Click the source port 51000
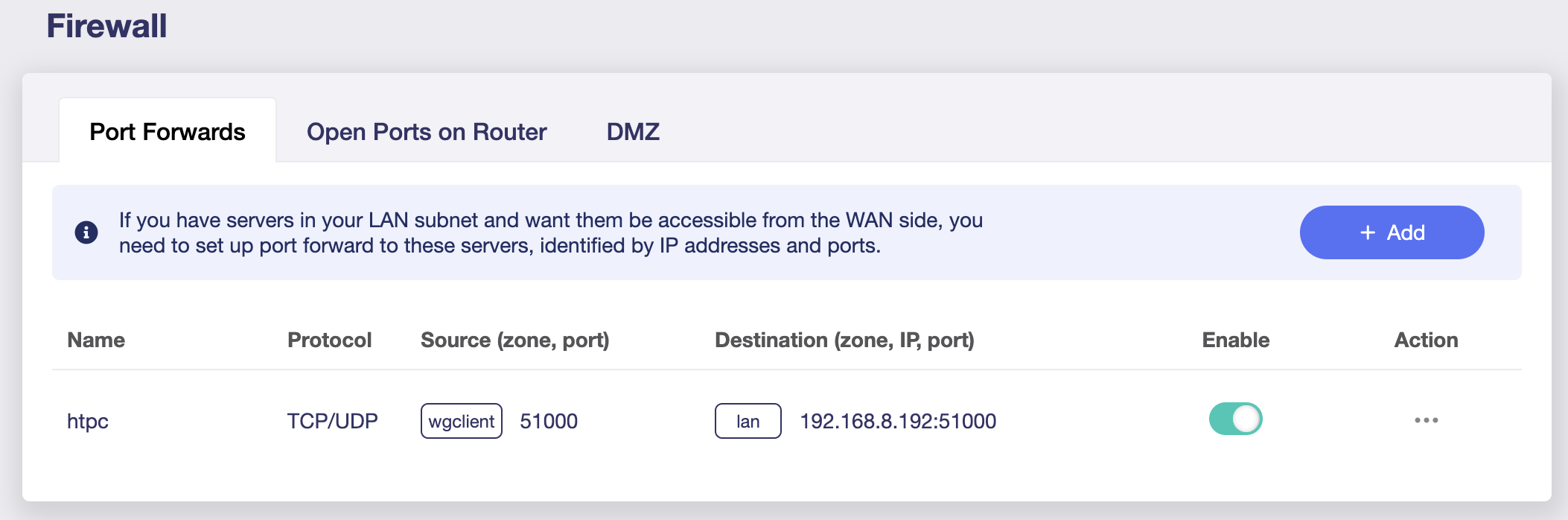 [x=549, y=421]
